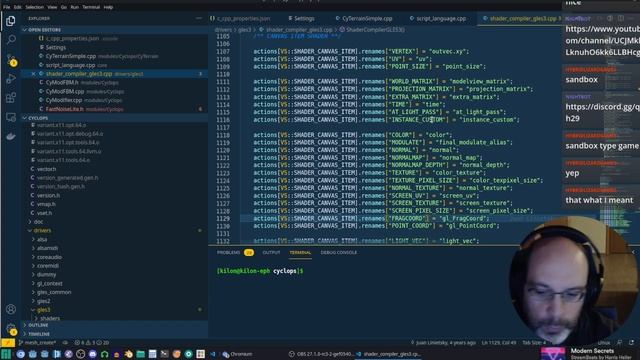Open the Explorer view in activity bar
Image resolution: width=640 pixels, height=360 pixels.
(x=11, y=20)
